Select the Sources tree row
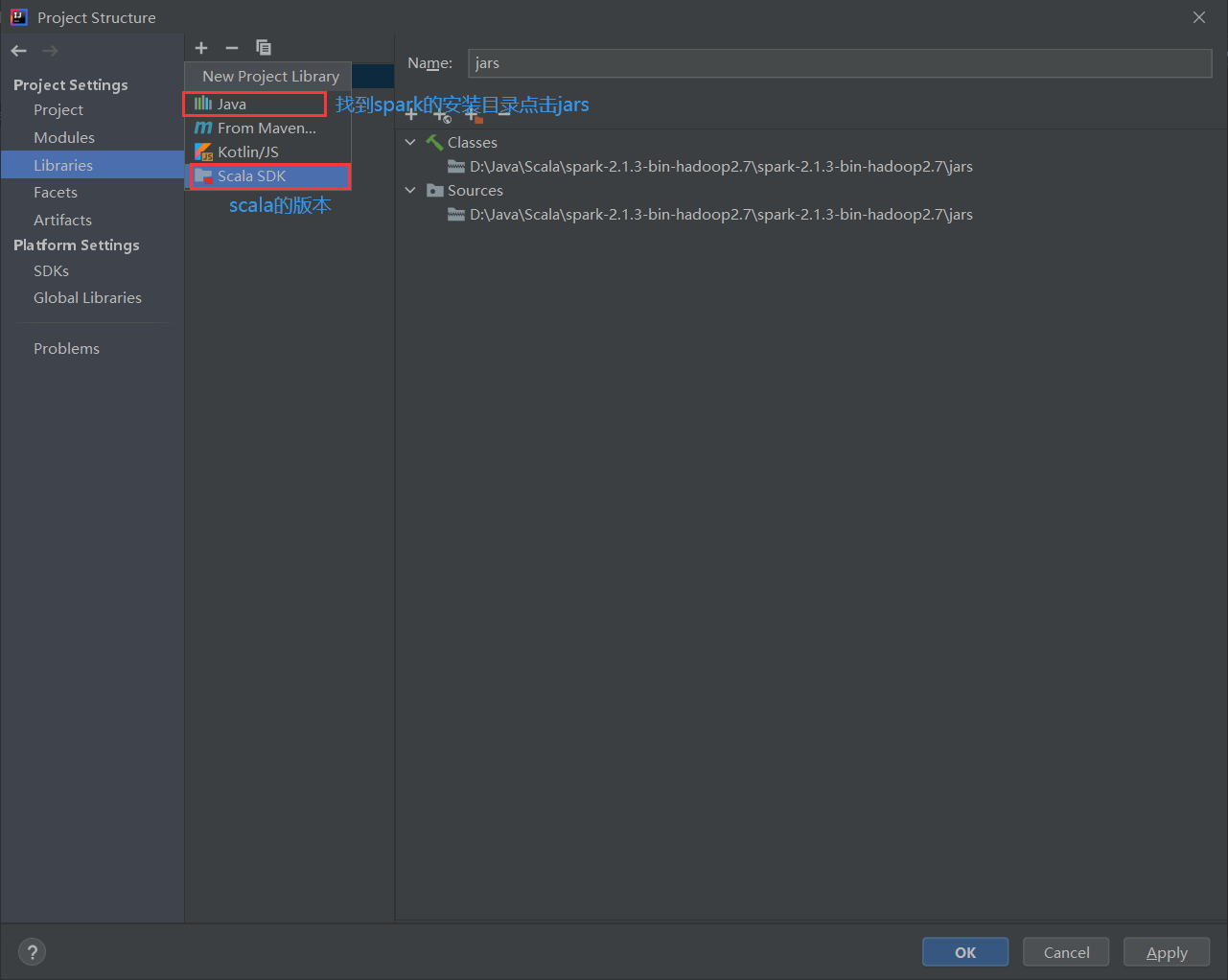Screen dimensions: 1228x980 click(x=811, y=190)
